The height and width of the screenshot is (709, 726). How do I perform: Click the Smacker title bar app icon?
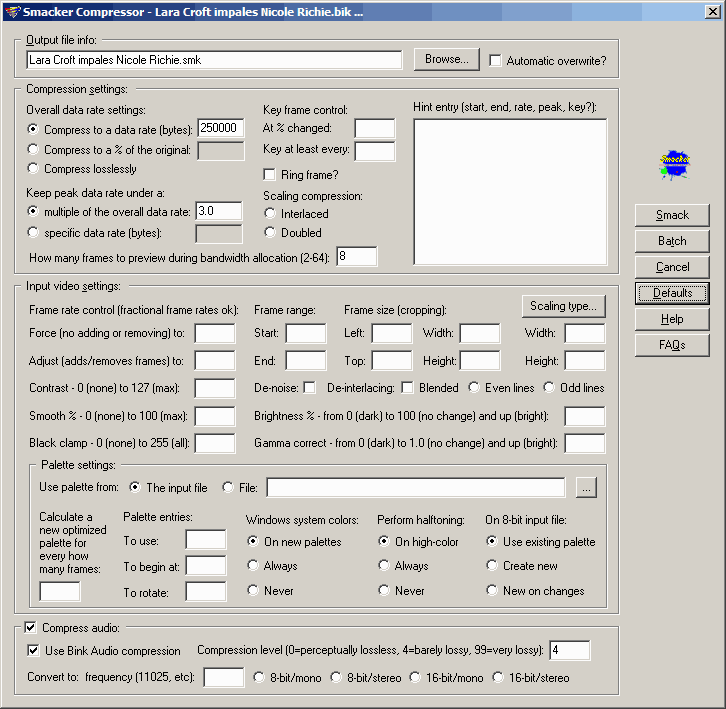coord(13,12)
